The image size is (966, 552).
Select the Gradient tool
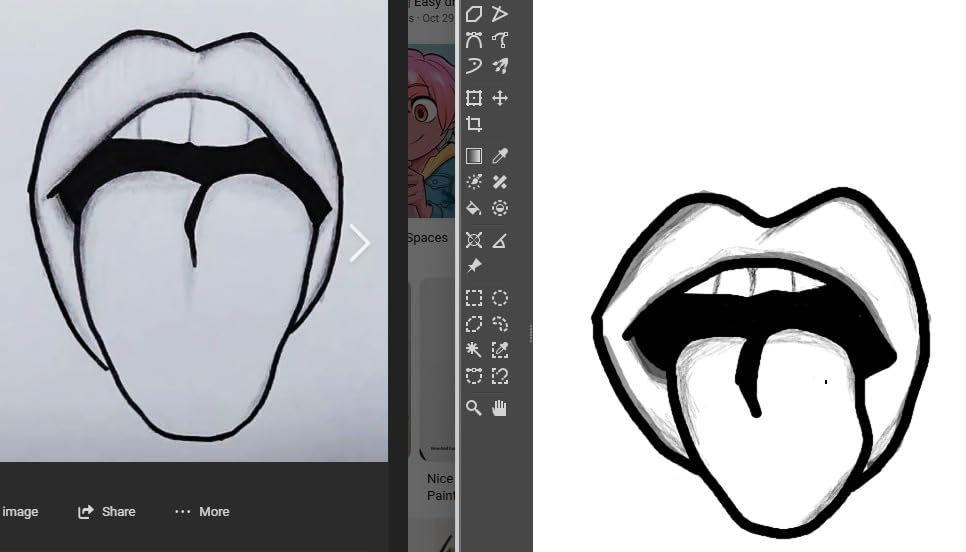click(x=474, y=156)
